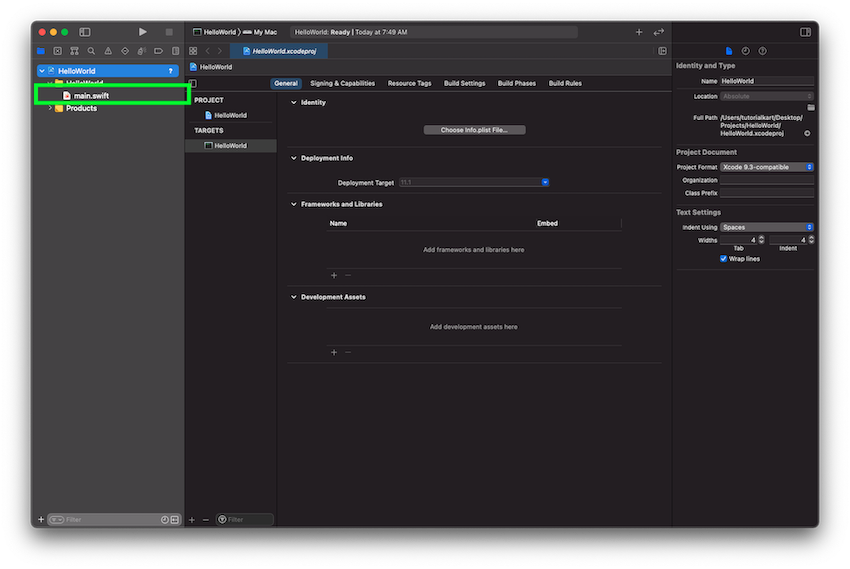The image size is (850, 569).
Task: Click the Stop button in toolbar
Action: point(169,32)
